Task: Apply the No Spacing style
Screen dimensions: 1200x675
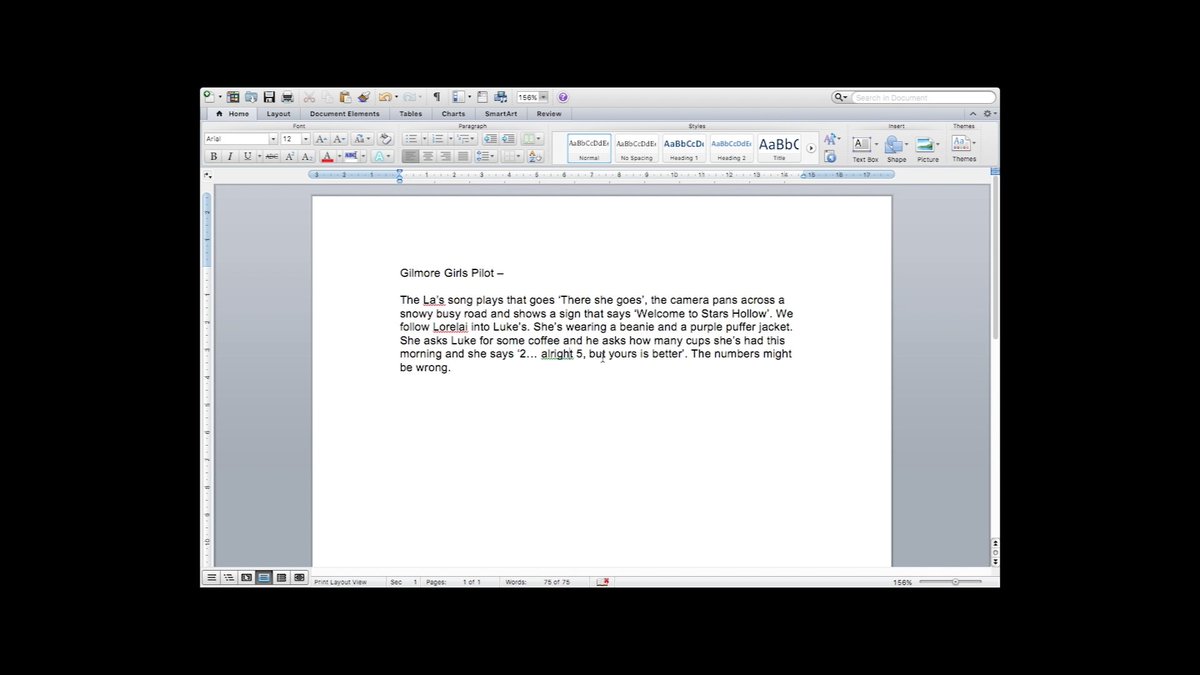Action: 636,148
